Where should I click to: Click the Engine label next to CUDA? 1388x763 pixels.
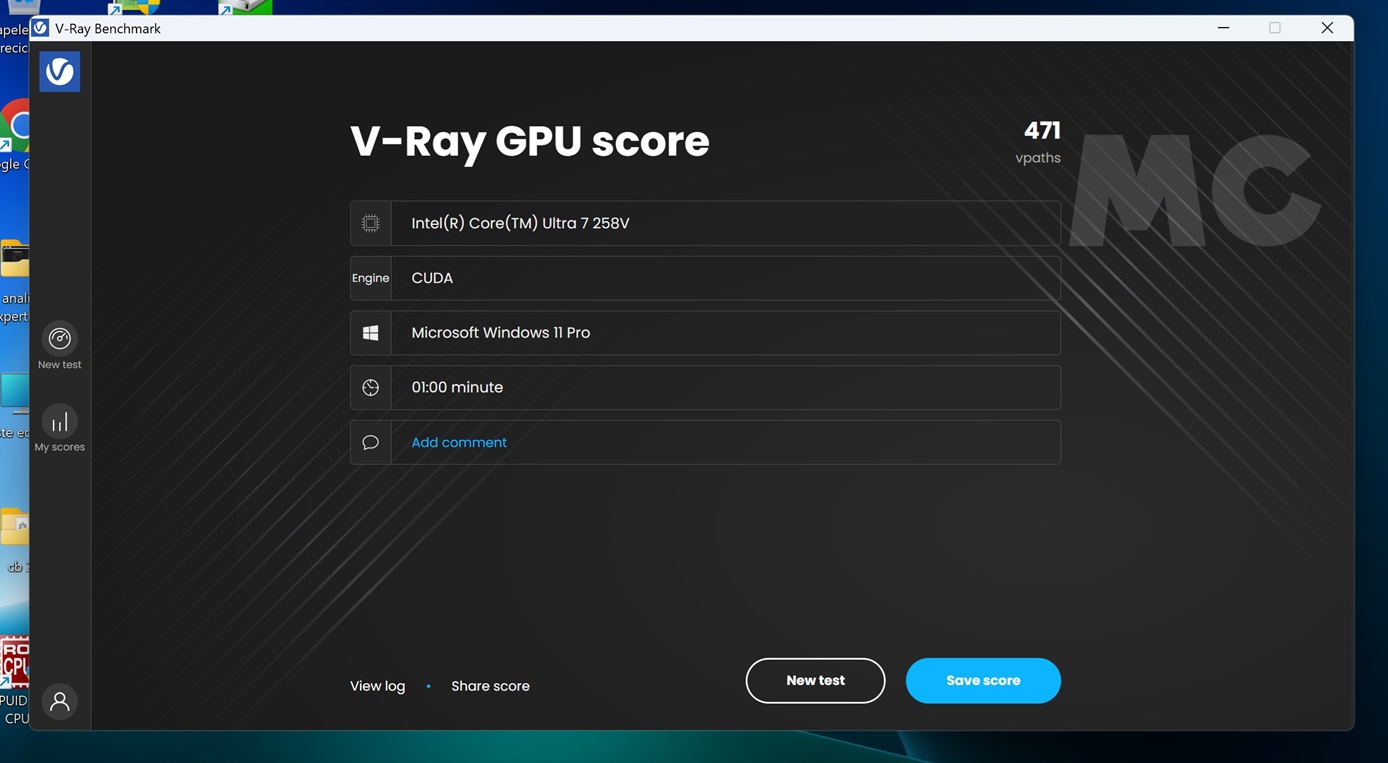point(370,278)
